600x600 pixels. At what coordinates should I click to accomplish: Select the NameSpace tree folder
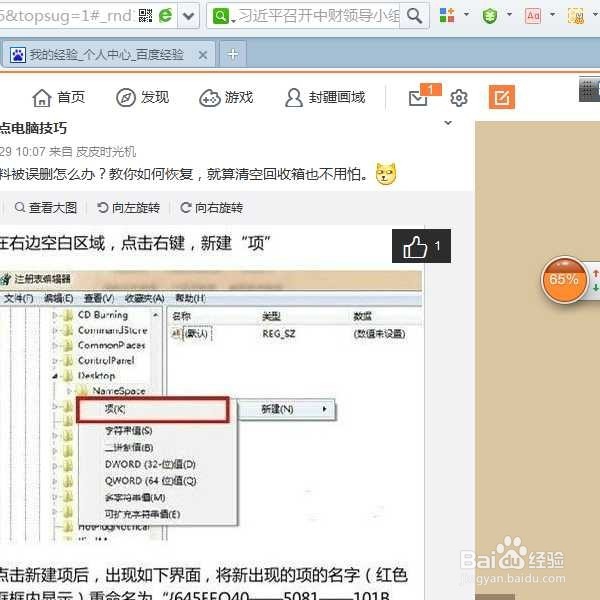(x=119, y=391)
